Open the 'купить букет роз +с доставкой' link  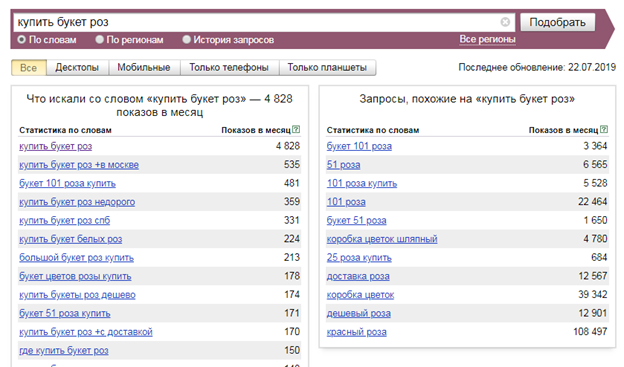click(86, 332)
